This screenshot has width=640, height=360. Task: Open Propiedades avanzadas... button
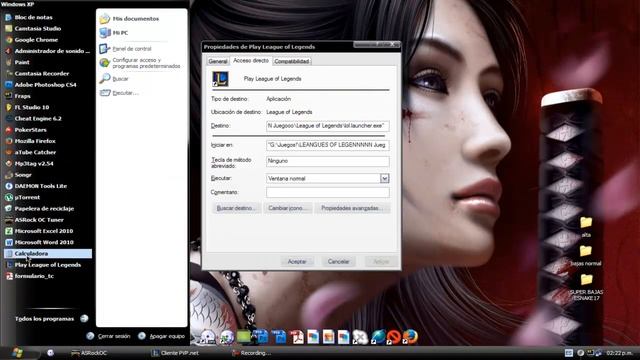point(352,208)
